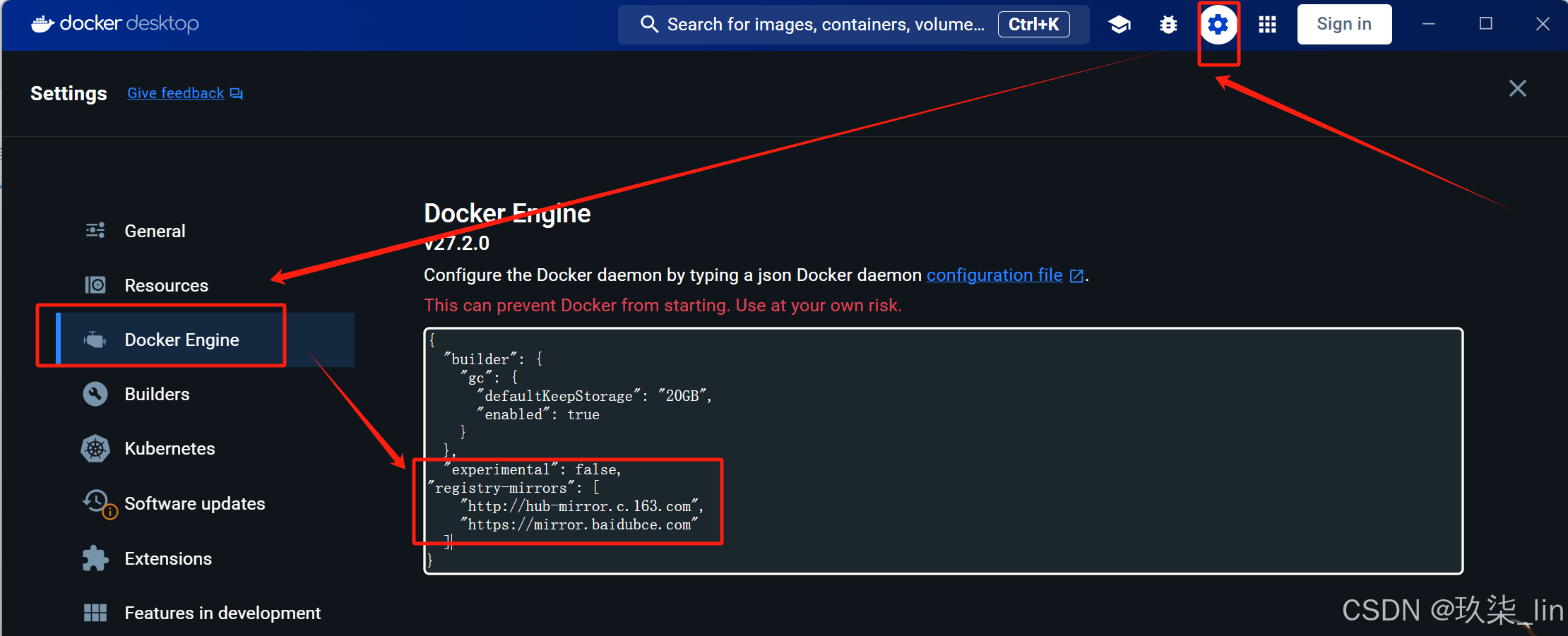Click the Sign in button
This screenshot has width=1568, height=636.
coord(1344,24)
